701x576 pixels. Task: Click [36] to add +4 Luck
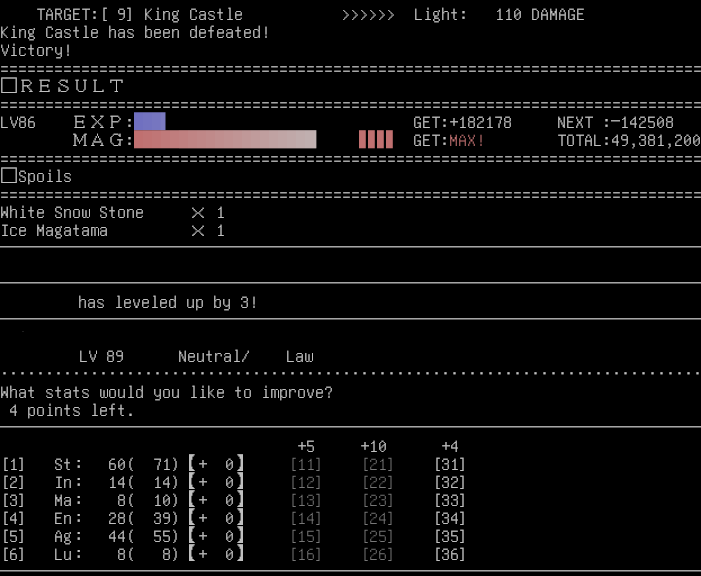[x=450, y=554]
